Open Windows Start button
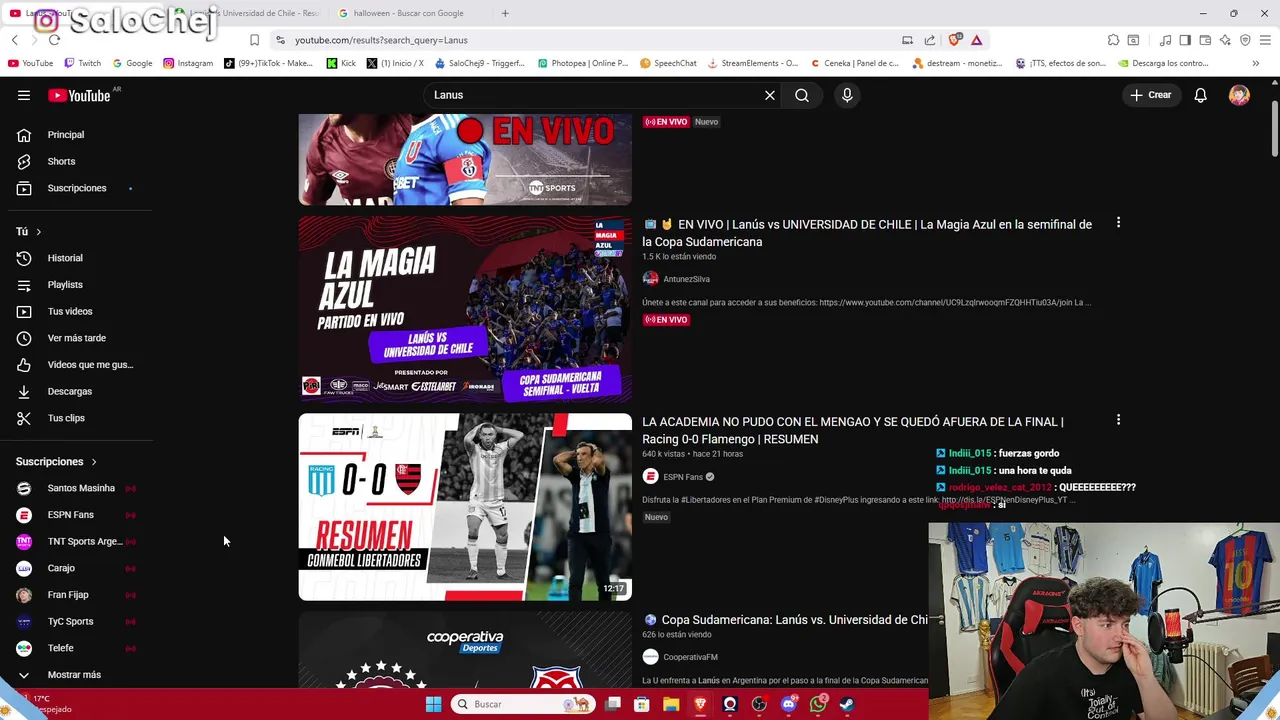The image size is (1280, 720). (x=433, y=704)
